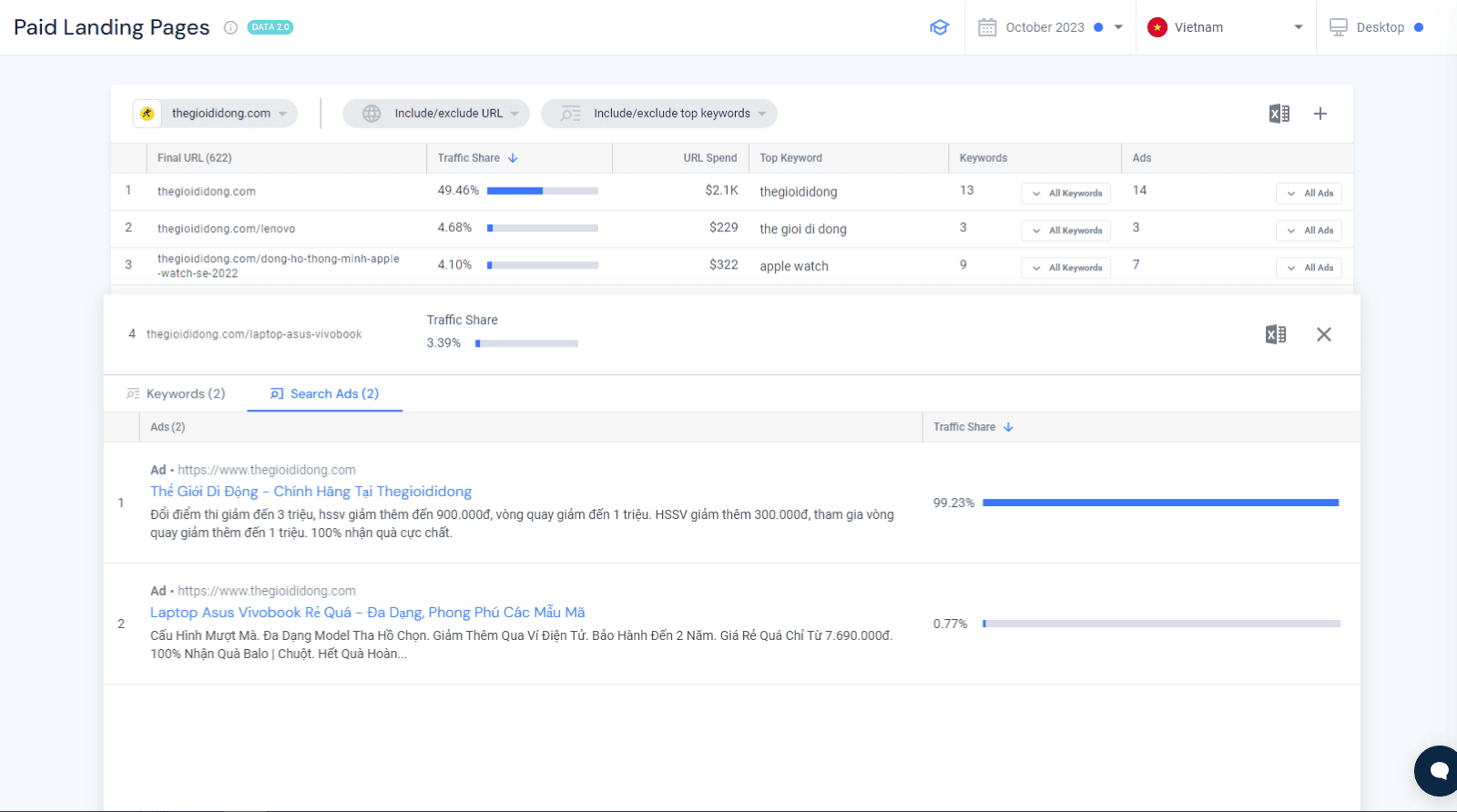Click the 99.23% ad traffic share bar
The height and width of the screenshot is (812, 1457).
(1161, 502)
